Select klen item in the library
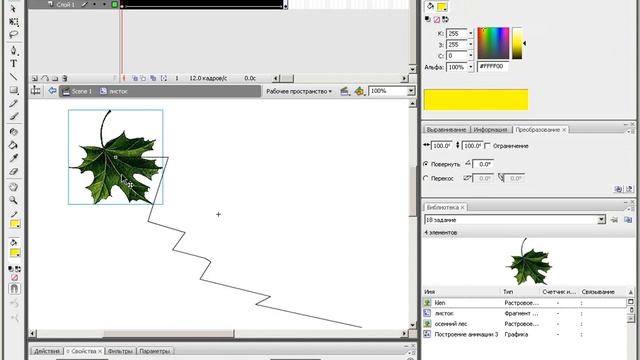640x360 pixels. [524, 303]
